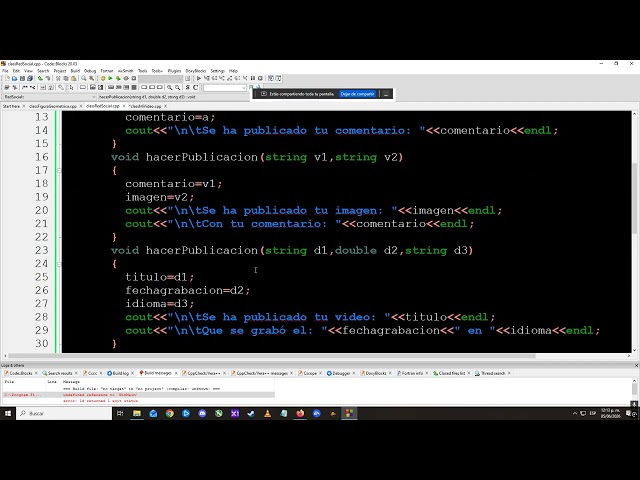The height and width of the screenshot is (480, 640).
Task: Open Google Chrome from the taskbar
Action: coord(169,413)
